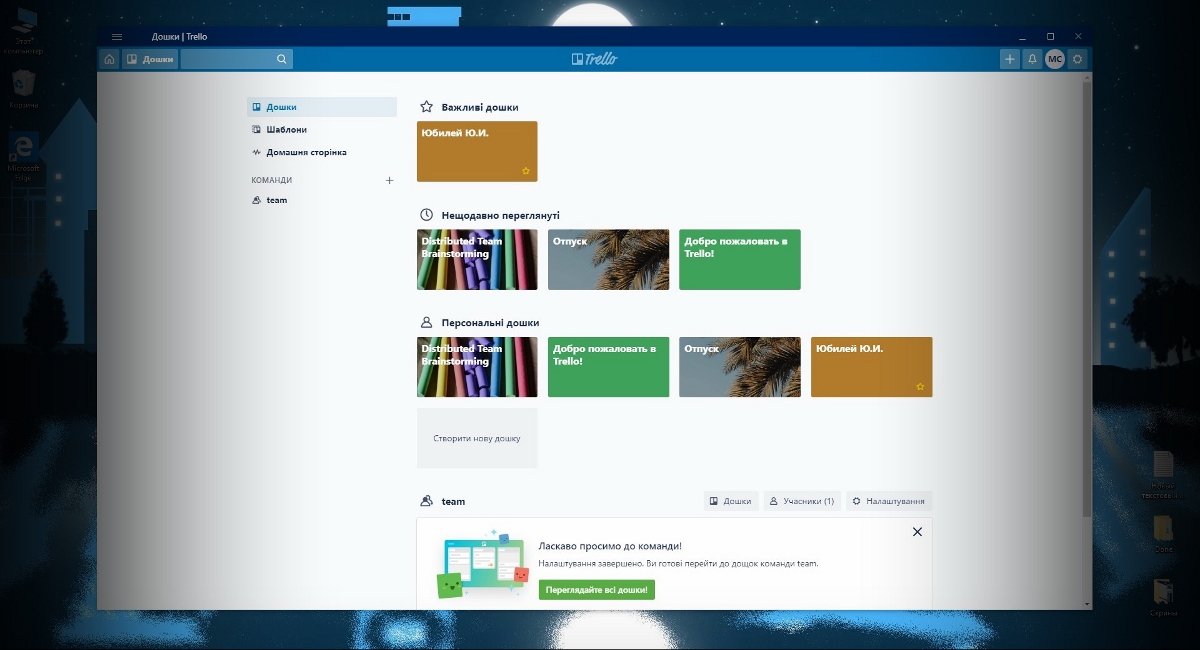Open Шаблони in the left sidebar

322,130
